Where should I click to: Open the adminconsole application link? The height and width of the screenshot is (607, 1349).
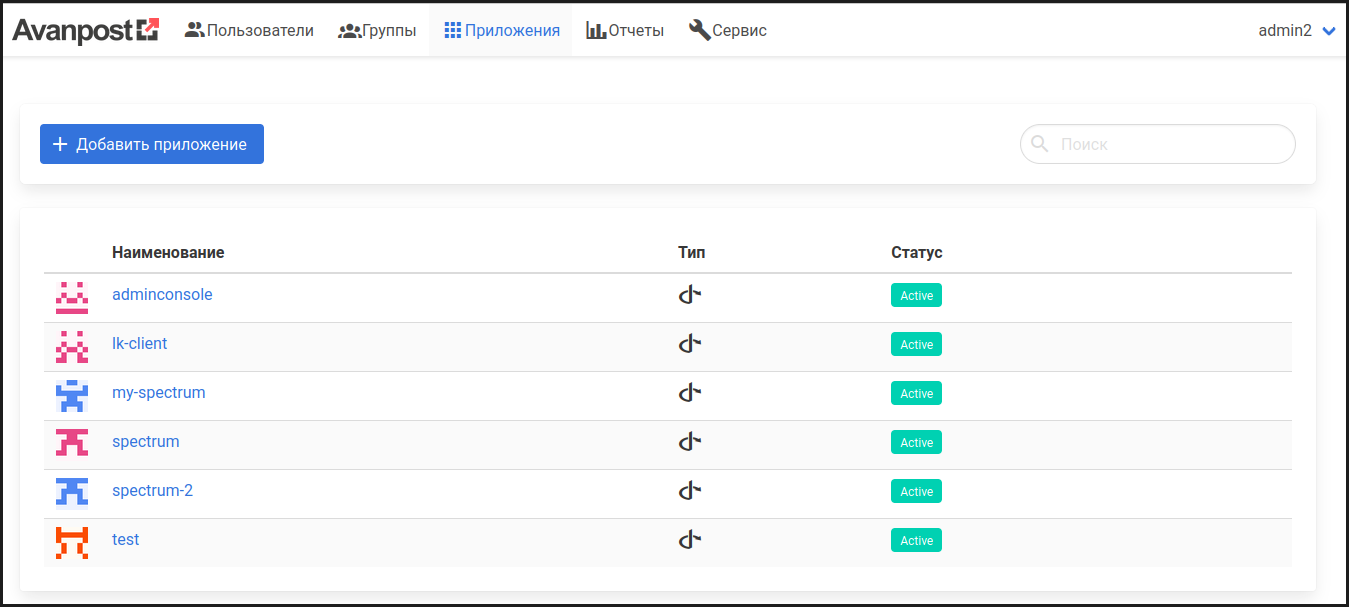(x=162, y=295)
